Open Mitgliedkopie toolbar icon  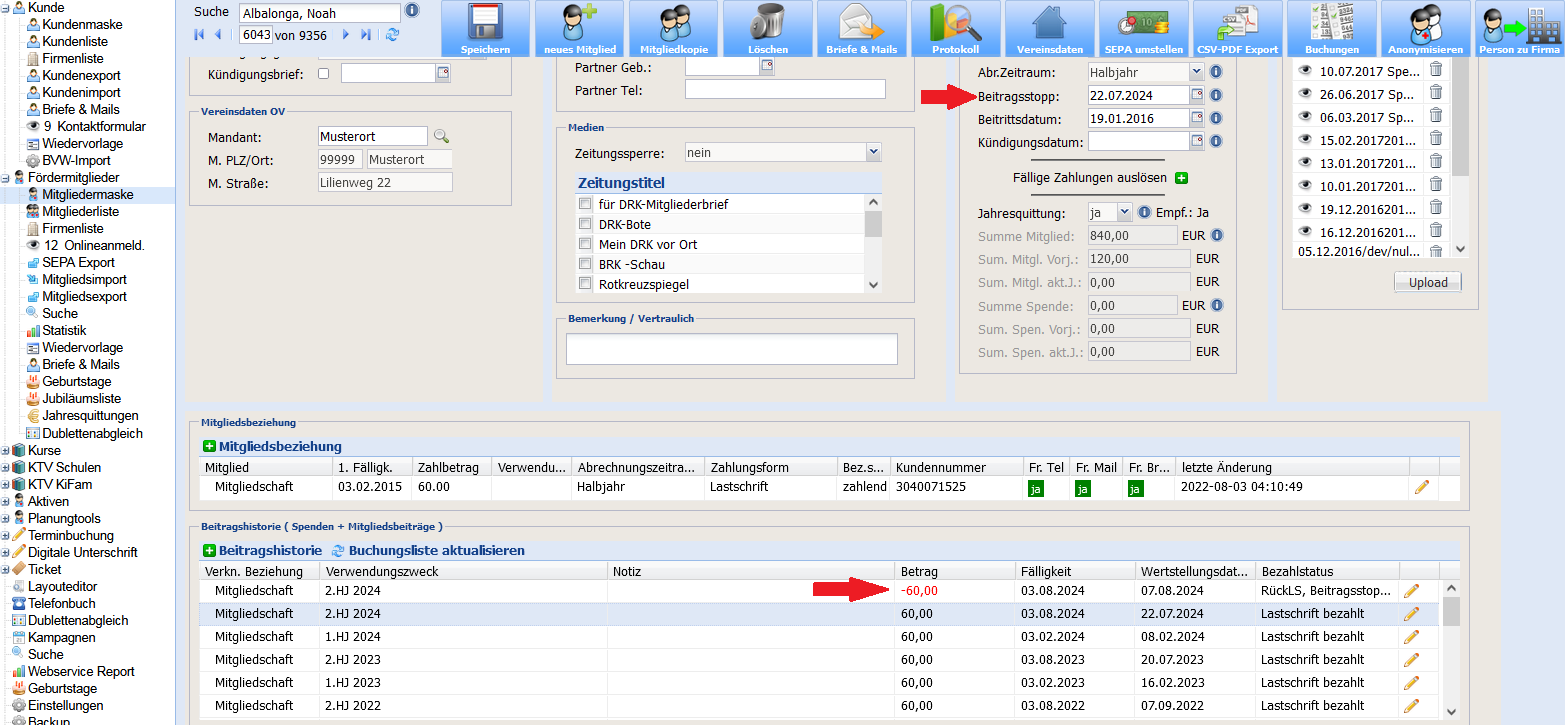tap(673, 29)
